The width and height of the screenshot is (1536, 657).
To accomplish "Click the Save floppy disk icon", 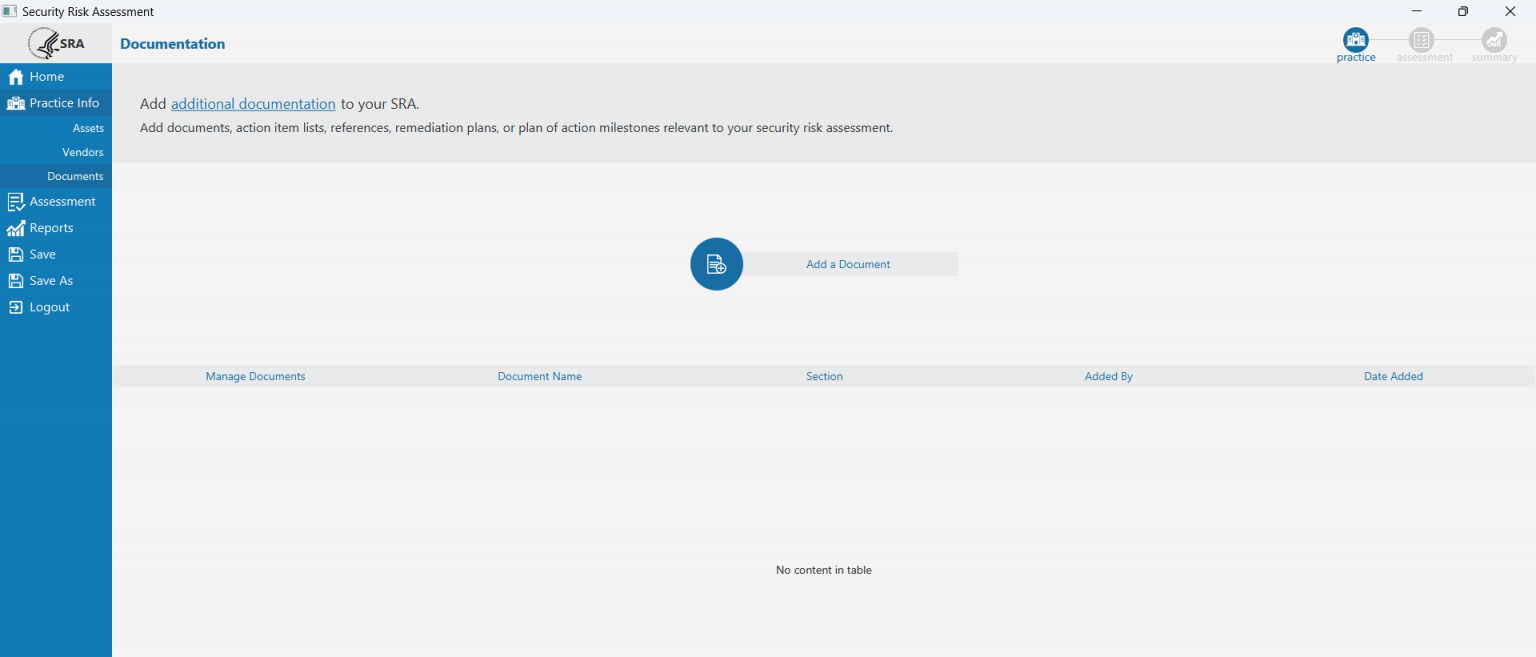I will (x=14, y=253).
